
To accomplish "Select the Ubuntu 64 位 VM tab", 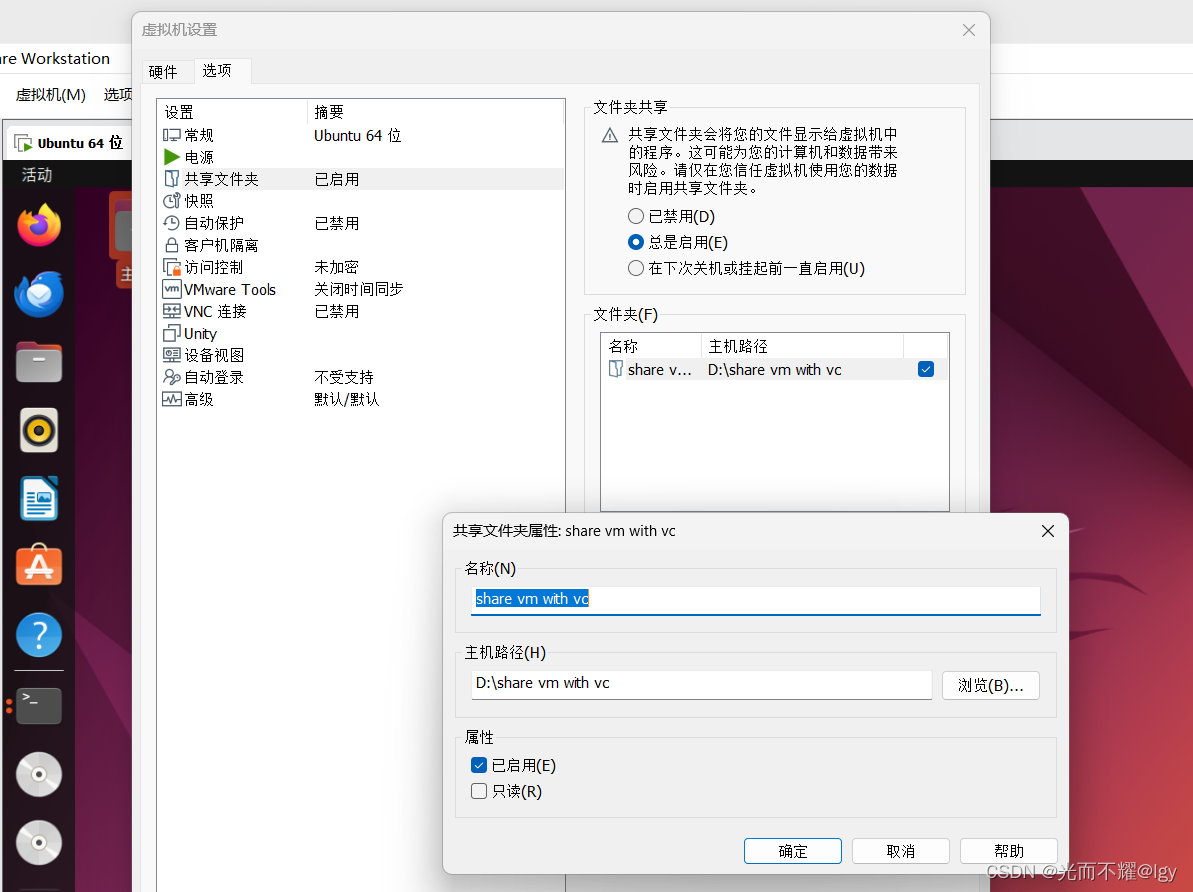I will [69, 143].
